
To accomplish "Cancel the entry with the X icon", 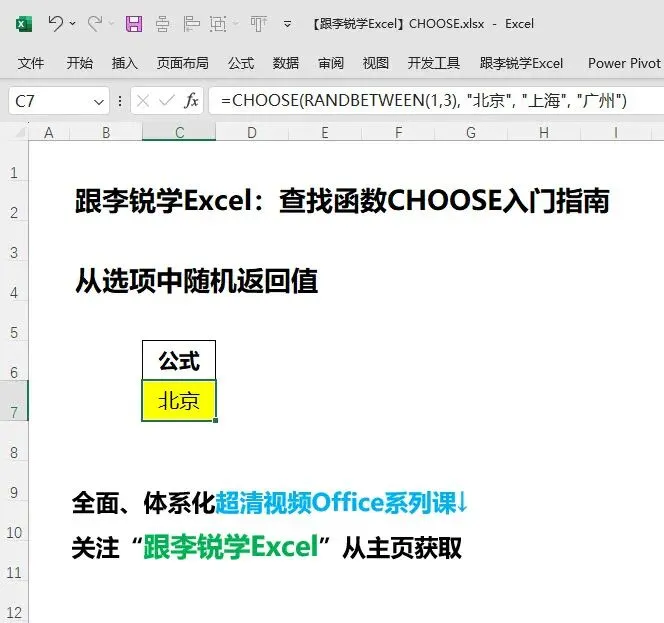I will coord(143,101).
